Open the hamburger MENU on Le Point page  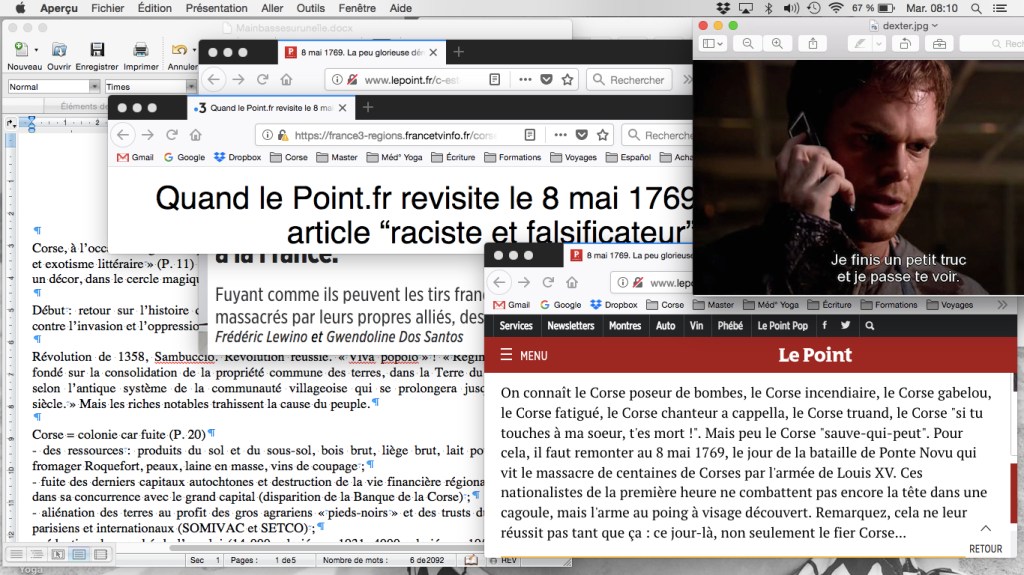(x=523, y=355)
